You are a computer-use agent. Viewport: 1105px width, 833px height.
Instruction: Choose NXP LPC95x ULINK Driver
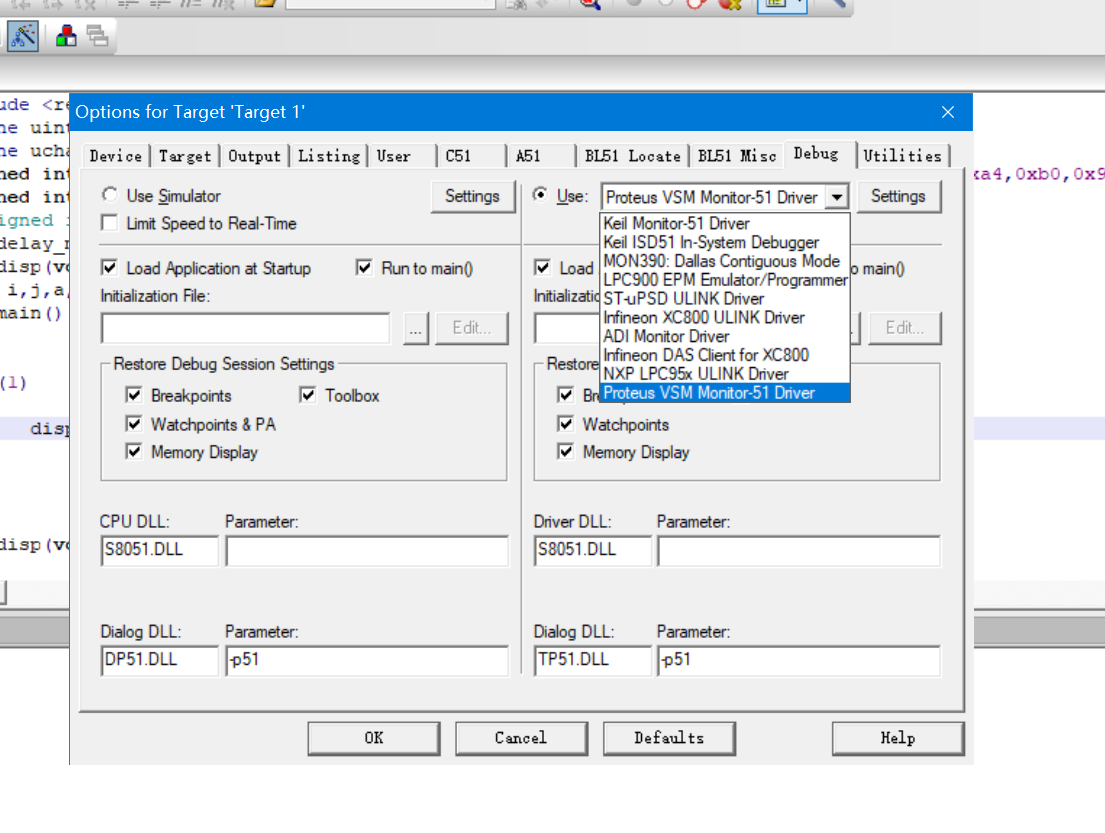[x=725, y=374]
